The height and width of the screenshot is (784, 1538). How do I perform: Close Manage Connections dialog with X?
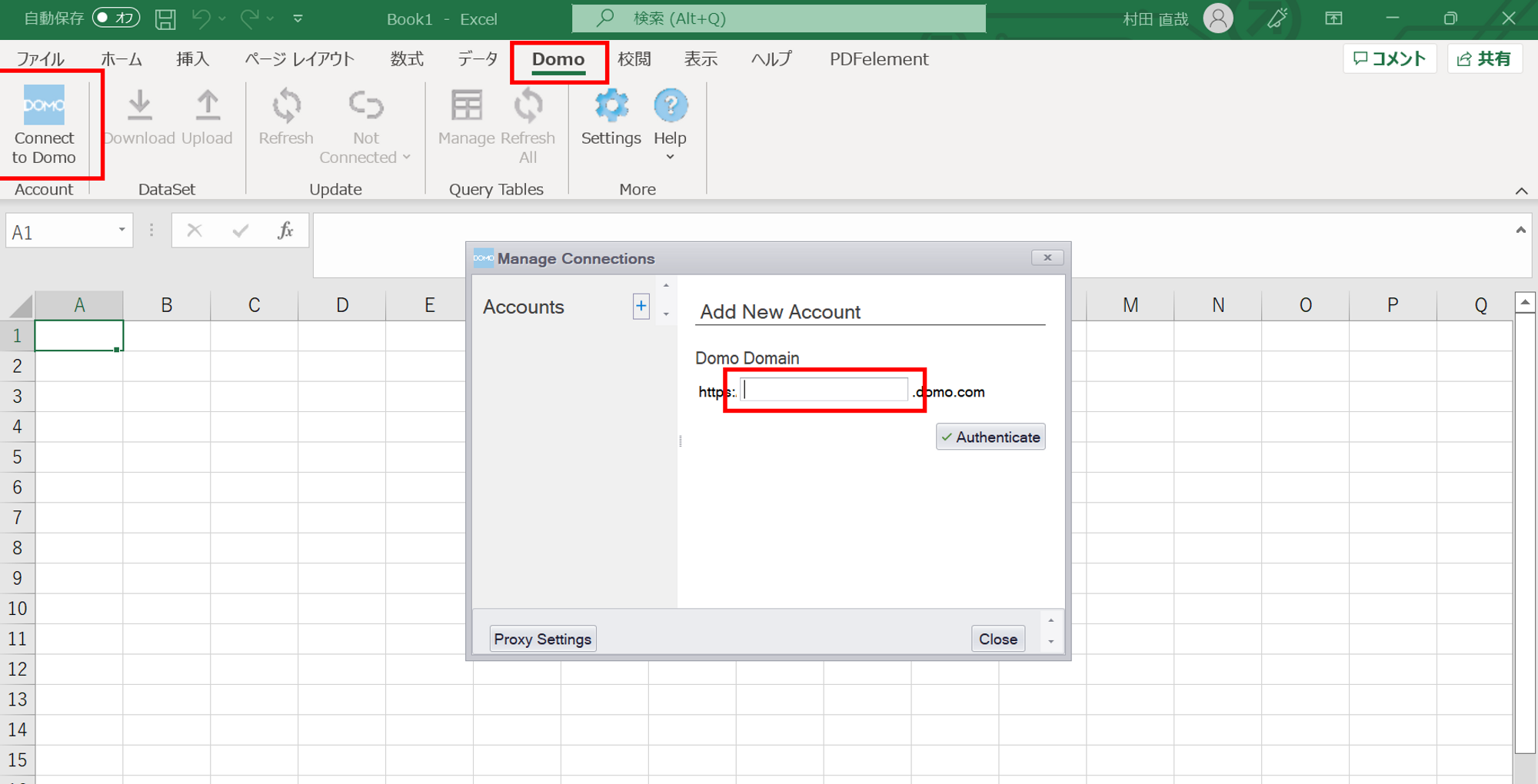[x=1047, y=257]
